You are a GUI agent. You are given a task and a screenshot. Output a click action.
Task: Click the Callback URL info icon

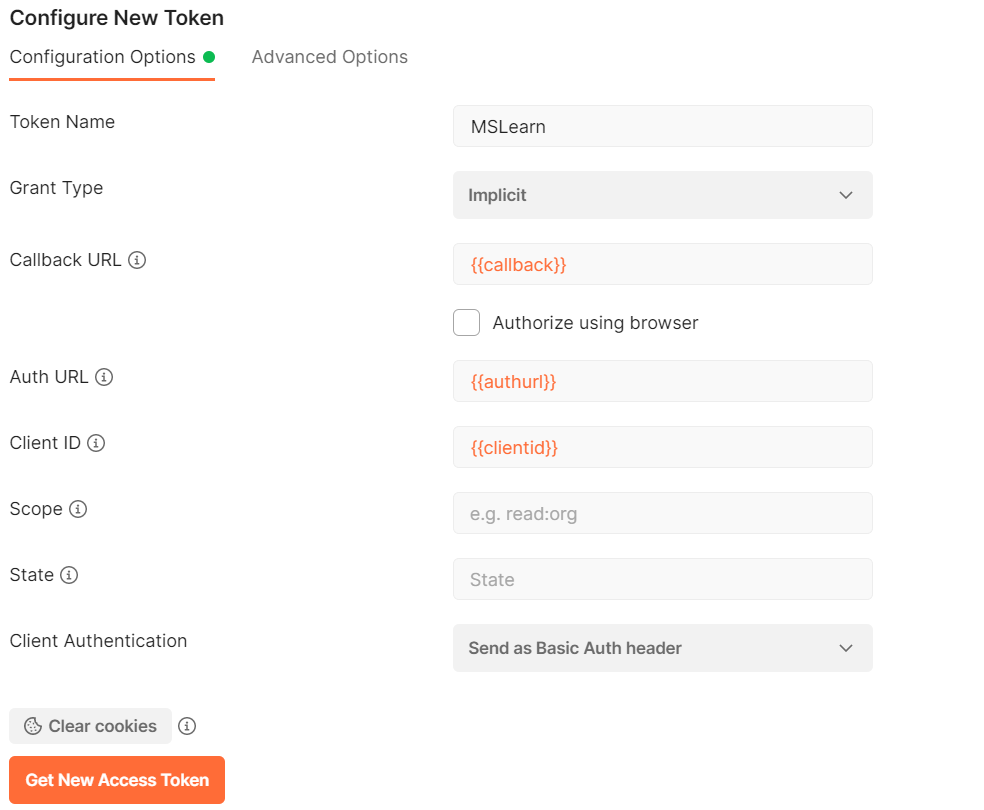tap(137, 260)
